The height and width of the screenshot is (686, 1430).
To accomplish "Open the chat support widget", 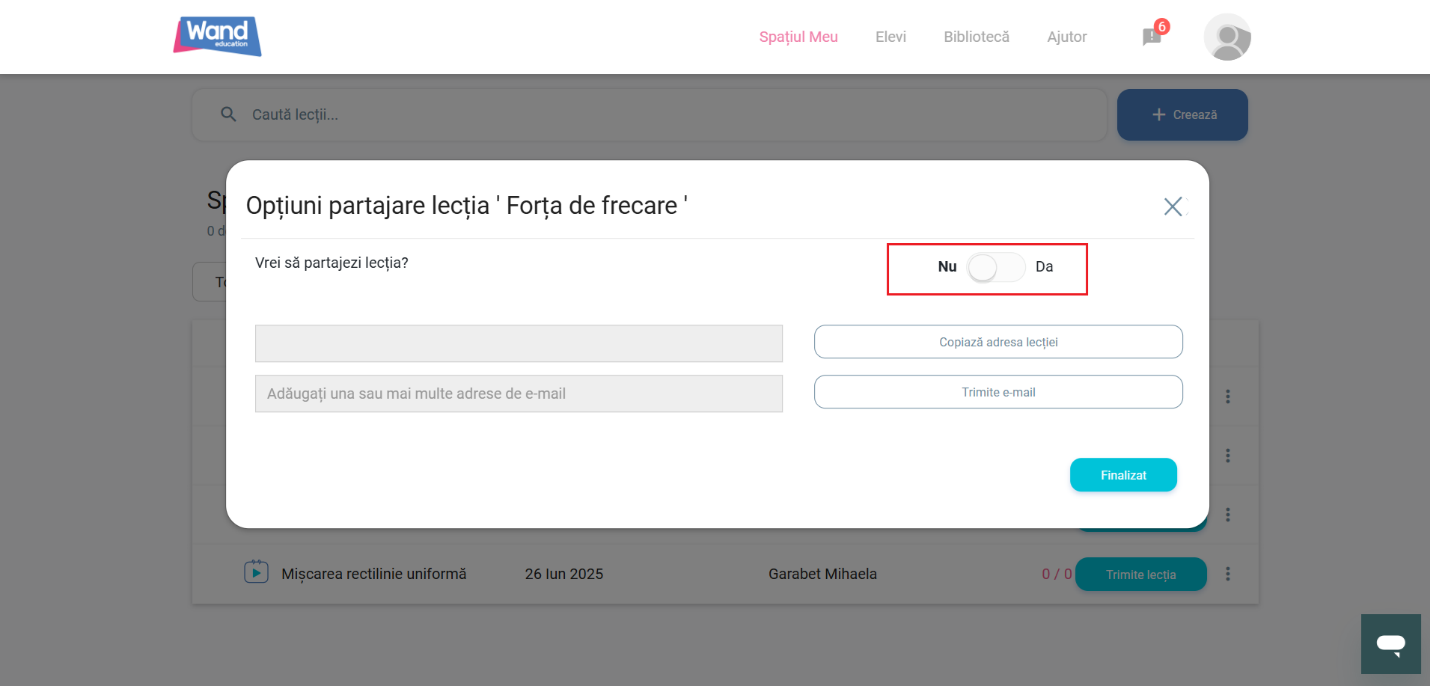I will click(1390, 644).
